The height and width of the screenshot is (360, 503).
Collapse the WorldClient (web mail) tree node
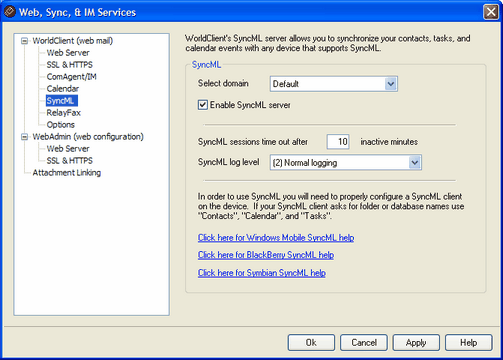[x=24, y=41]
